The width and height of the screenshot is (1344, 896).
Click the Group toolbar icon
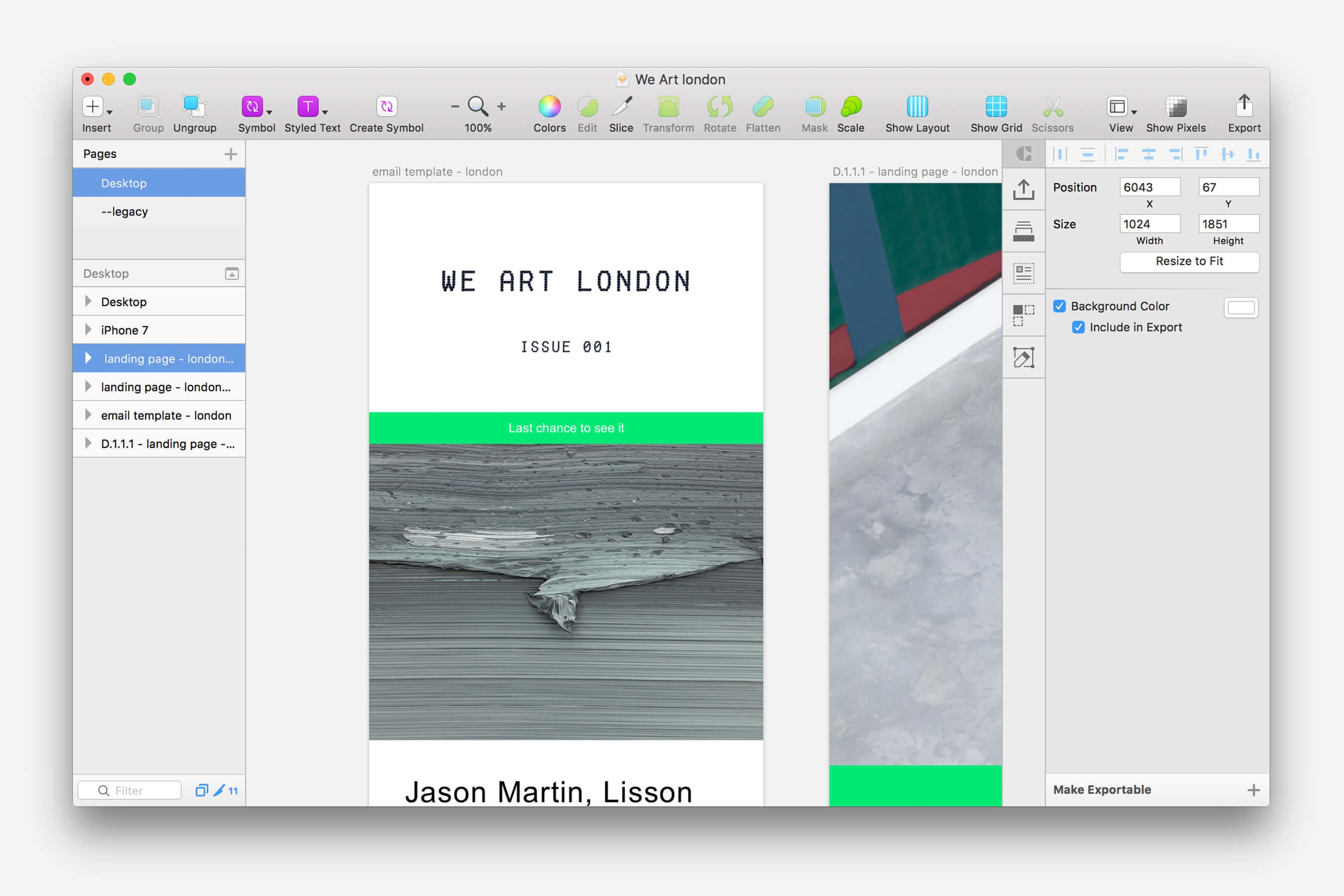[x=148, y=107]
